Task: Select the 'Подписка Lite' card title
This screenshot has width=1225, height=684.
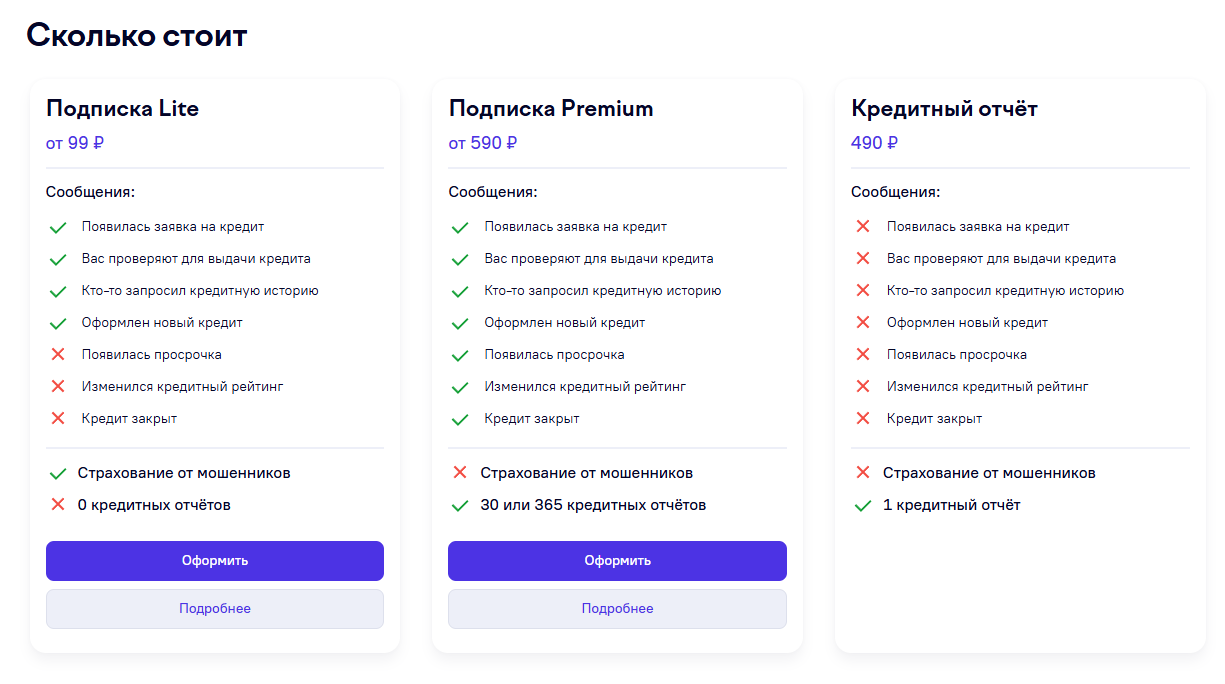Action: point(123,109)
